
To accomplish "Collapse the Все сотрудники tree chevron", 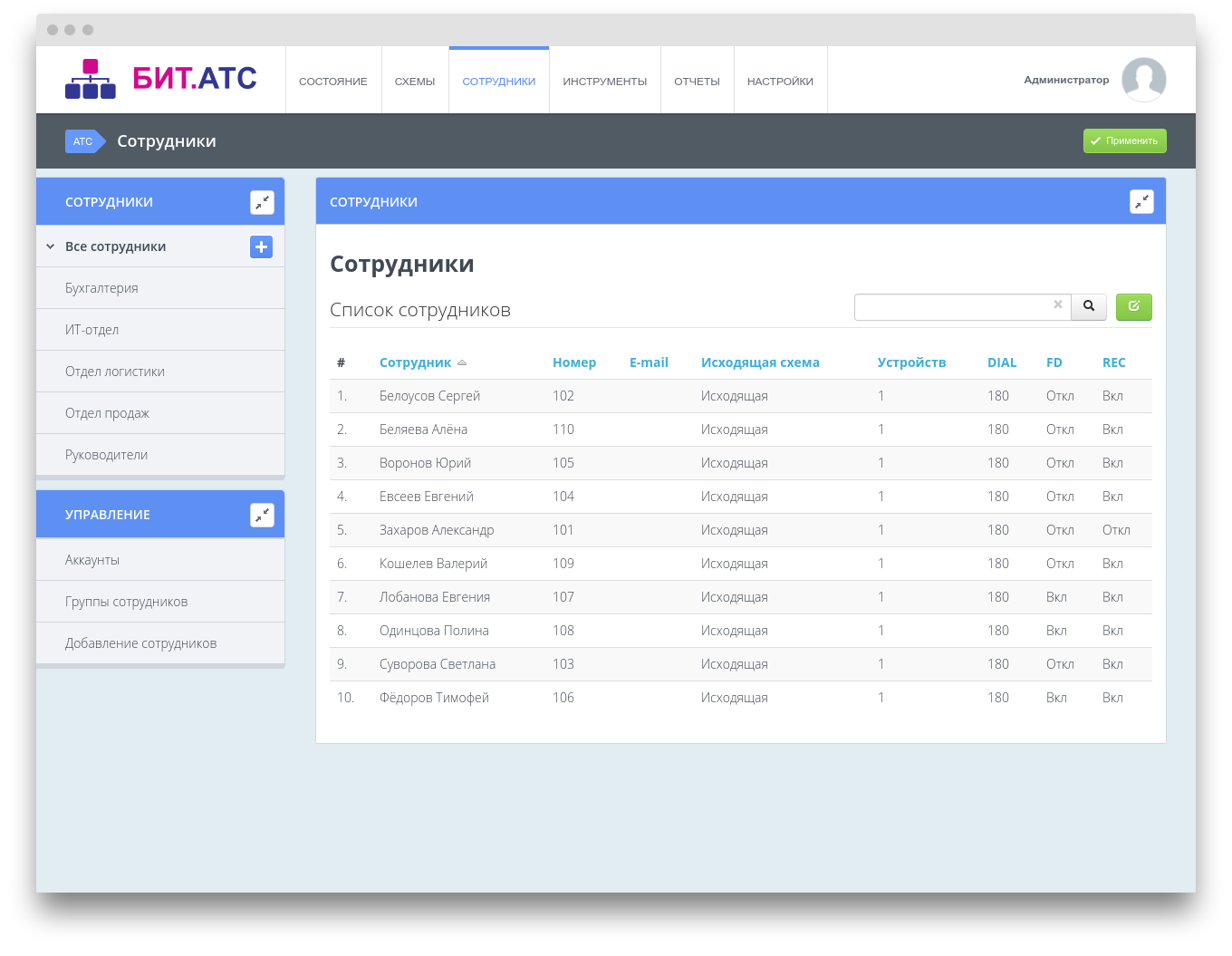I will tap(51, 246).
